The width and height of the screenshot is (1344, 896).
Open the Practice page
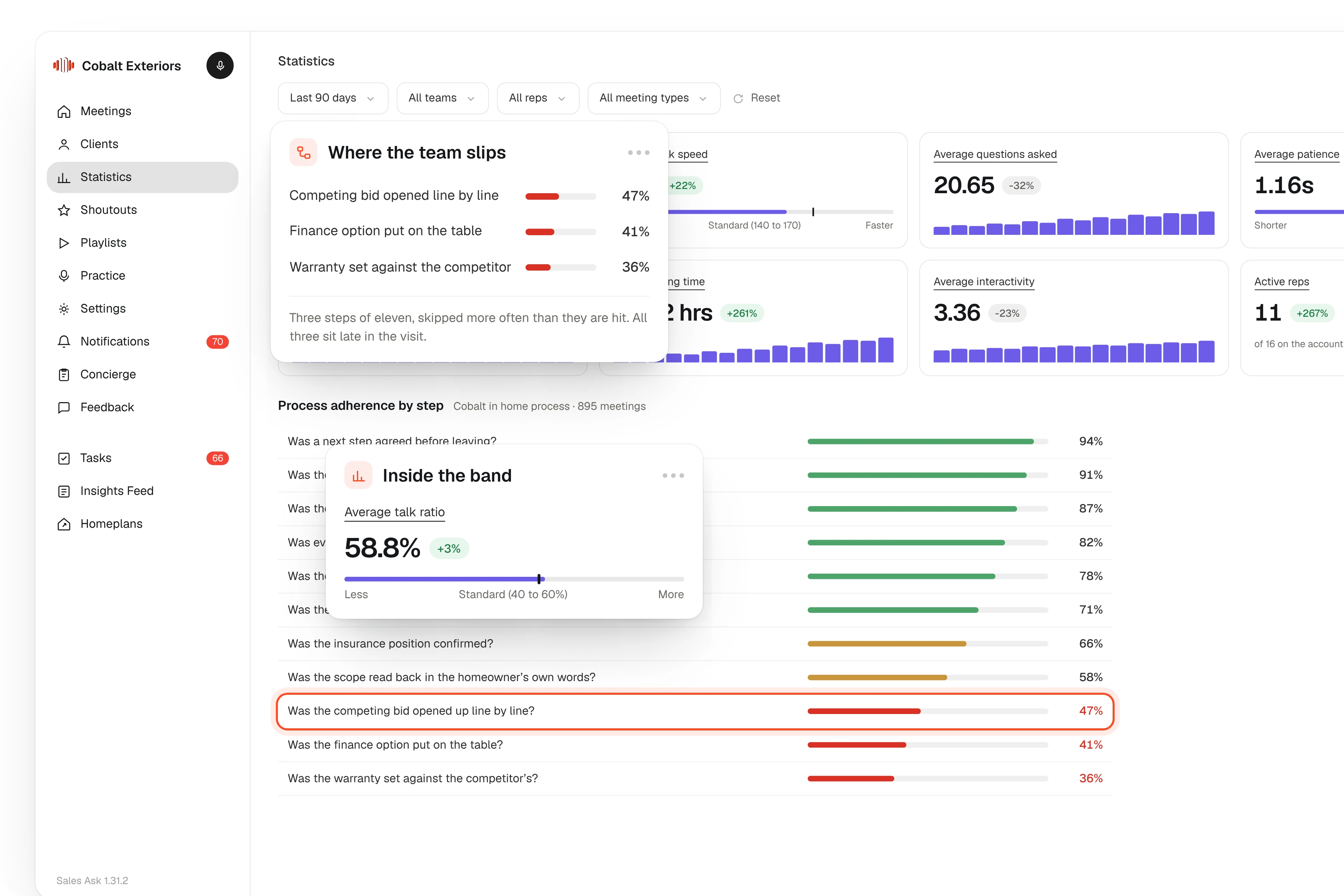[142, 275]
